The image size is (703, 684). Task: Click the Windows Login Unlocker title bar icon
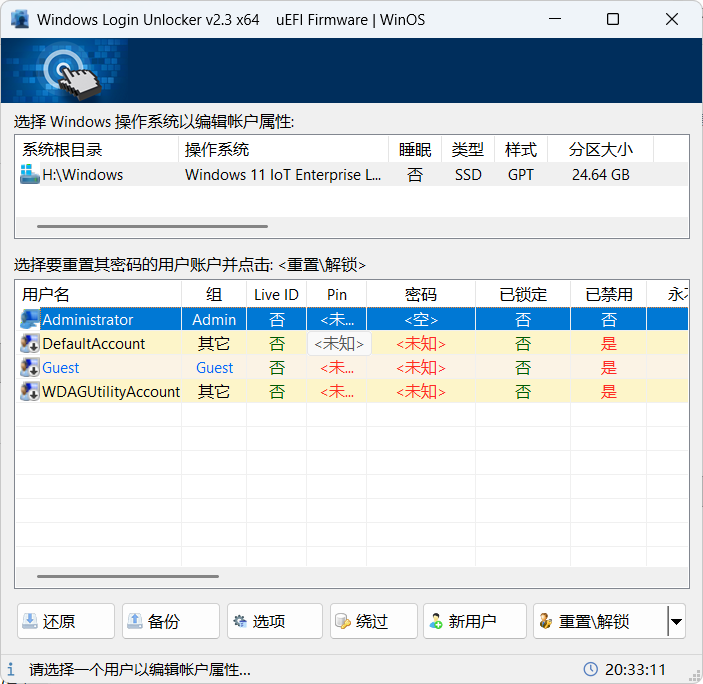click(x=20, y=19)
